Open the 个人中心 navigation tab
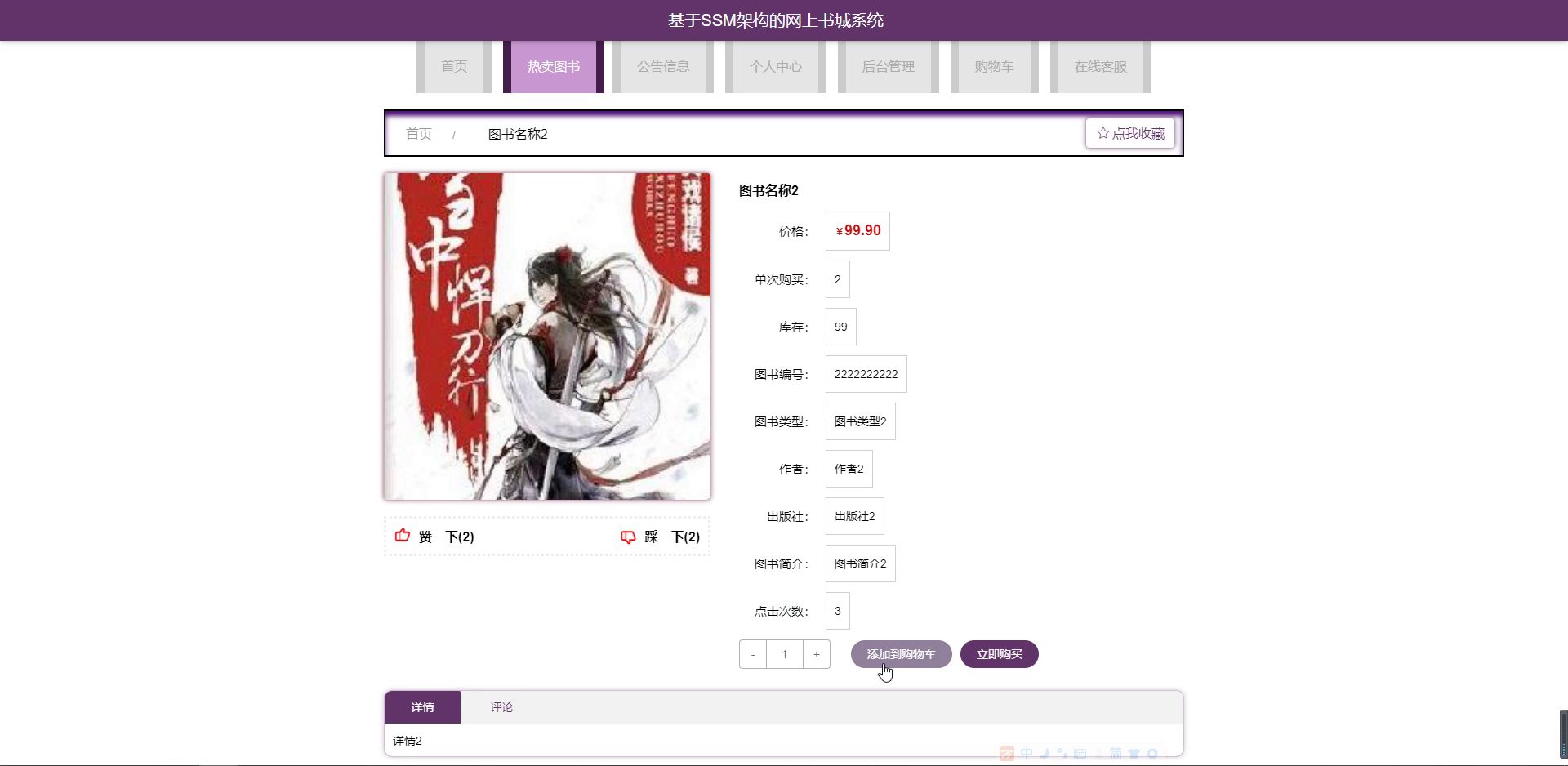The image size is (1568, 766). 776,67
